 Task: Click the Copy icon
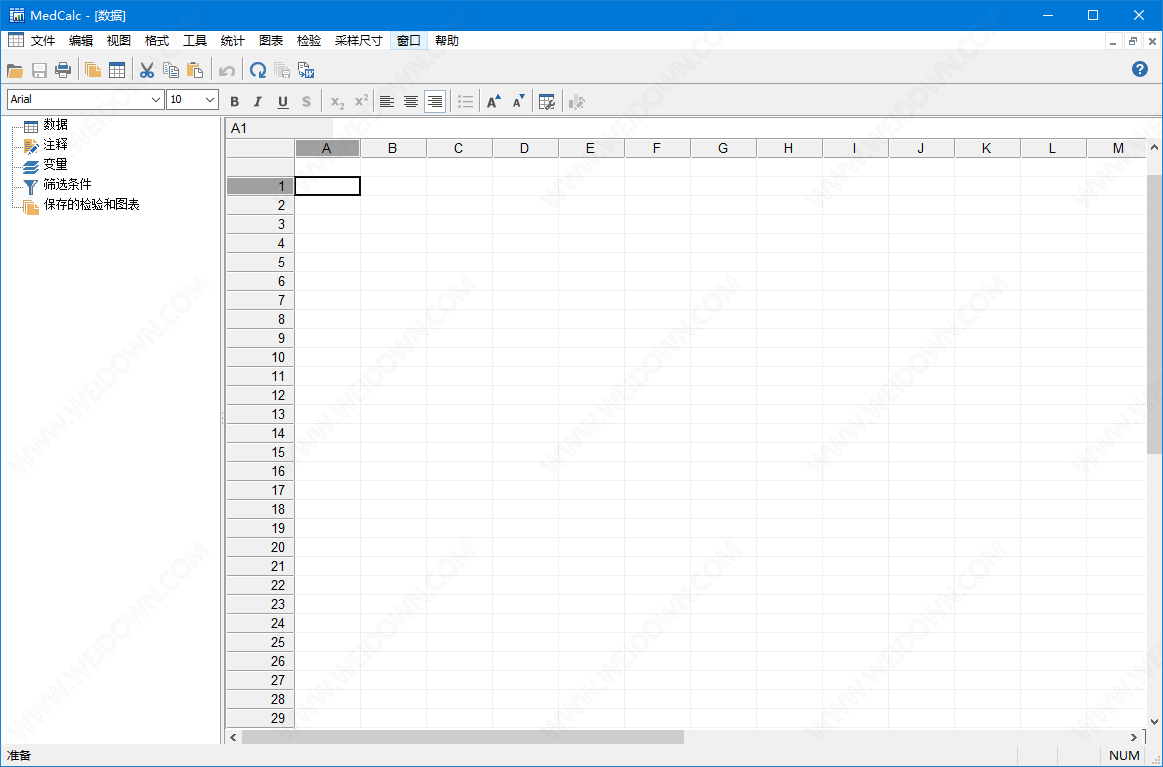pos(171,70)
